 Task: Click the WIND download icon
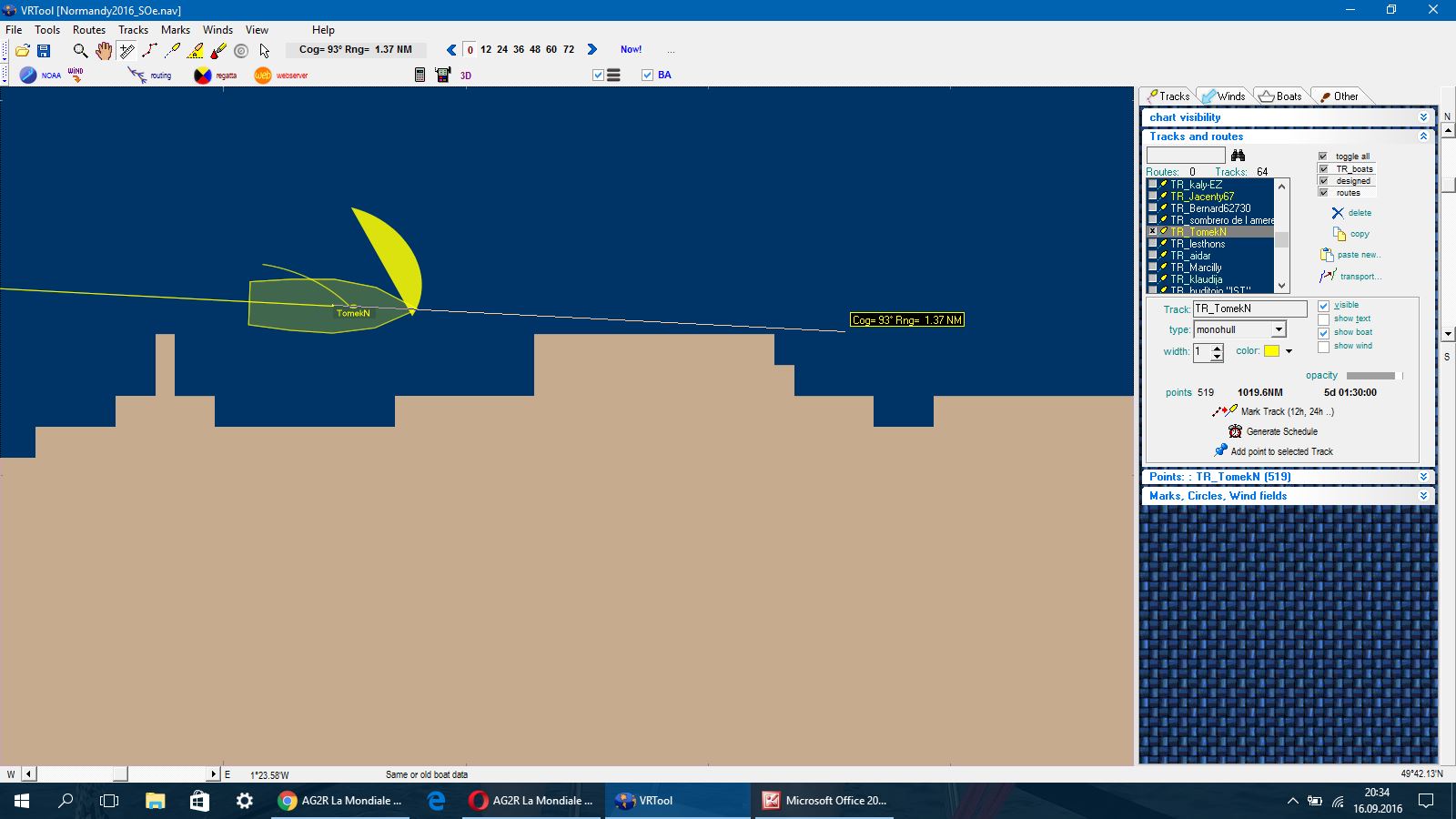[76, 76]
